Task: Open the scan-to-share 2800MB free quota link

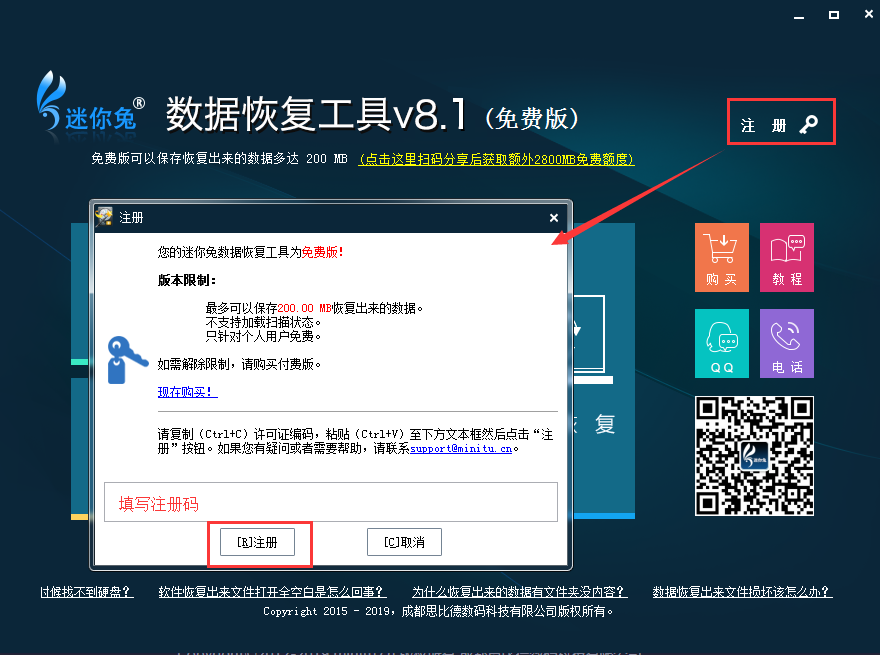Action: coord(496,159)
